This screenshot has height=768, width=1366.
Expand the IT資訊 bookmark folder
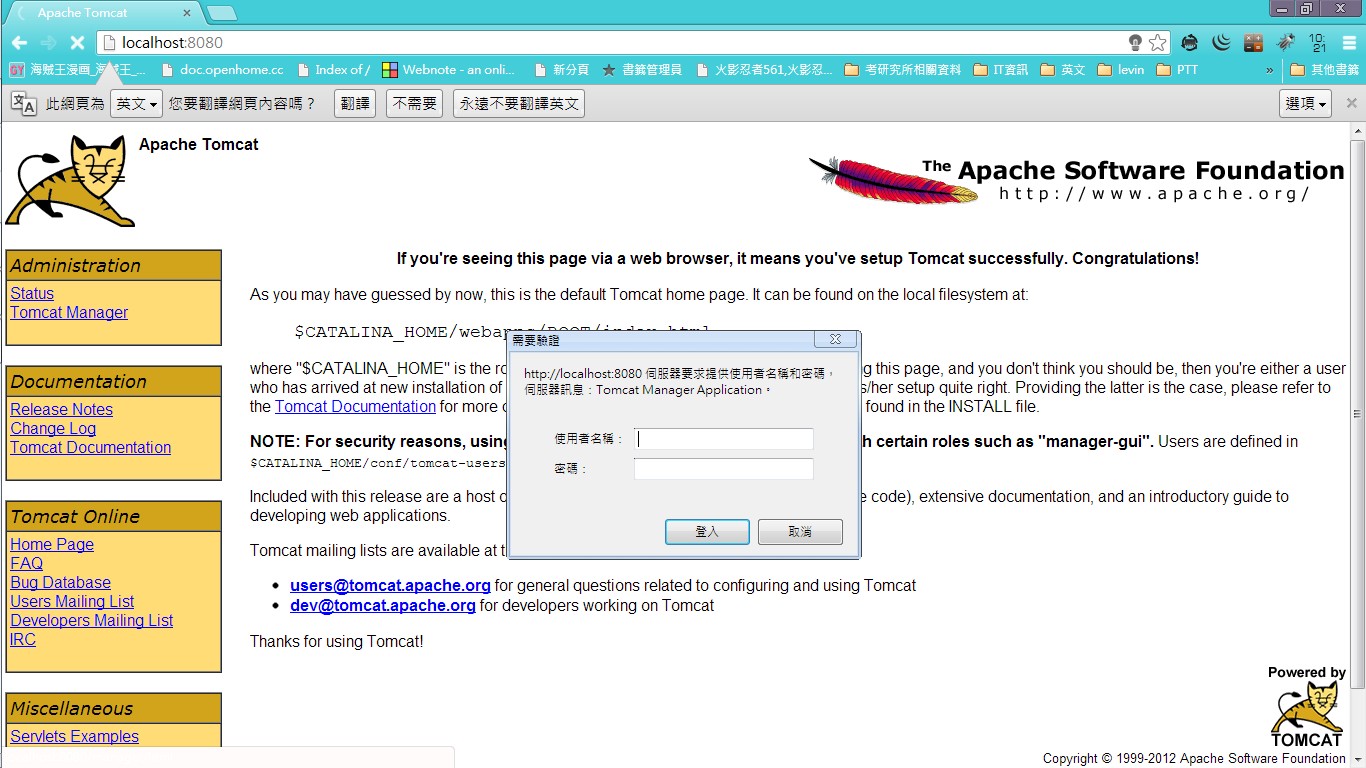pos(1000,70)
